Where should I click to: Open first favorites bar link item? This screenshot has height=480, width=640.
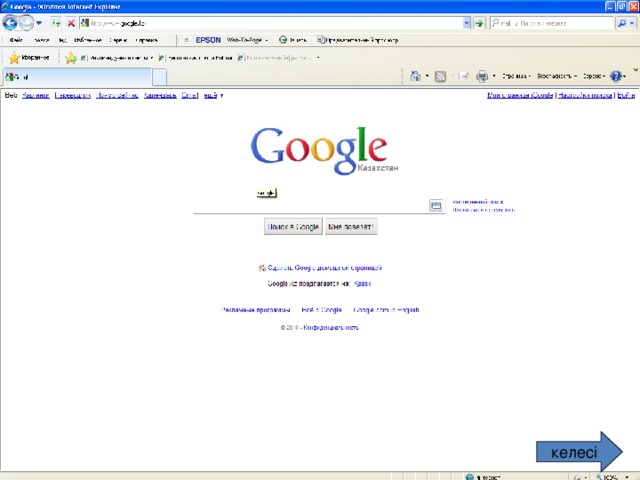pos(117,58)
